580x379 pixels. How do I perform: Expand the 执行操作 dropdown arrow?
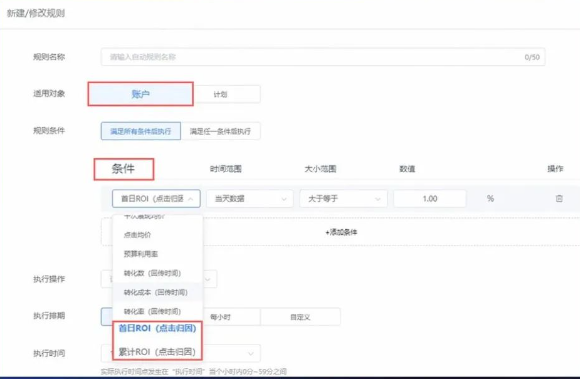208,279
